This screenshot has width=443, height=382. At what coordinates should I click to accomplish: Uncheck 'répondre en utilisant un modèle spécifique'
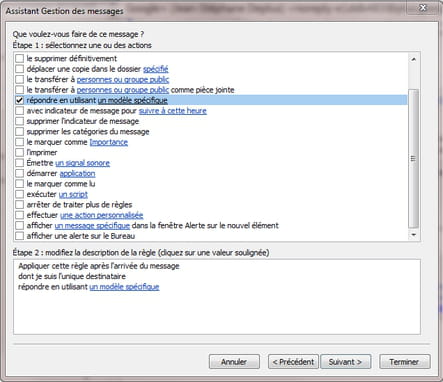click(x=19, y=100)
